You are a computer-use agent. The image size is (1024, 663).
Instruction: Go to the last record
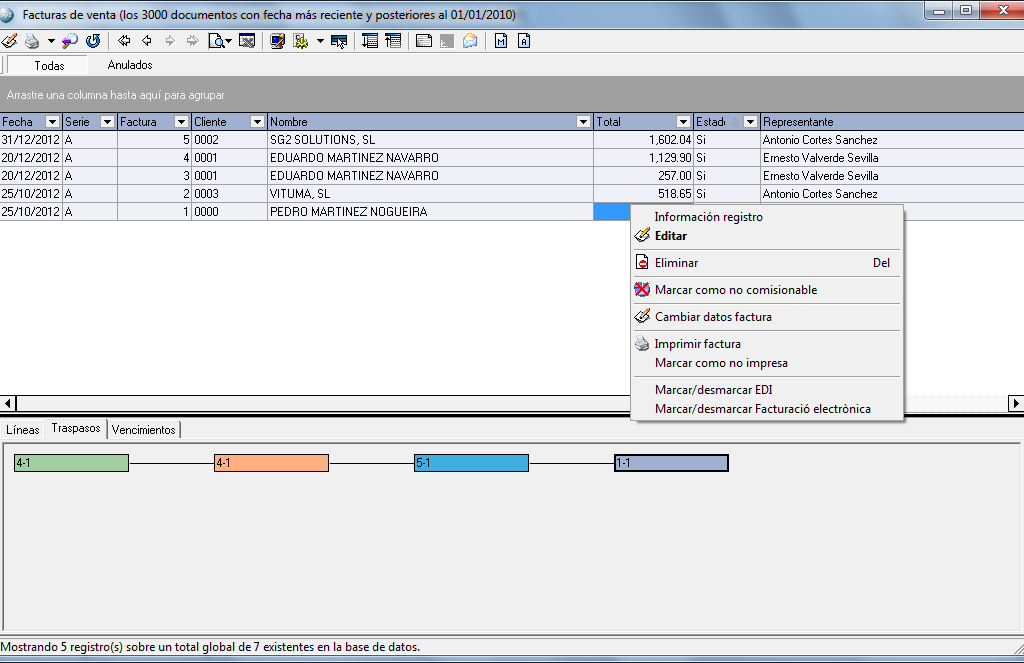pos(192,41)
